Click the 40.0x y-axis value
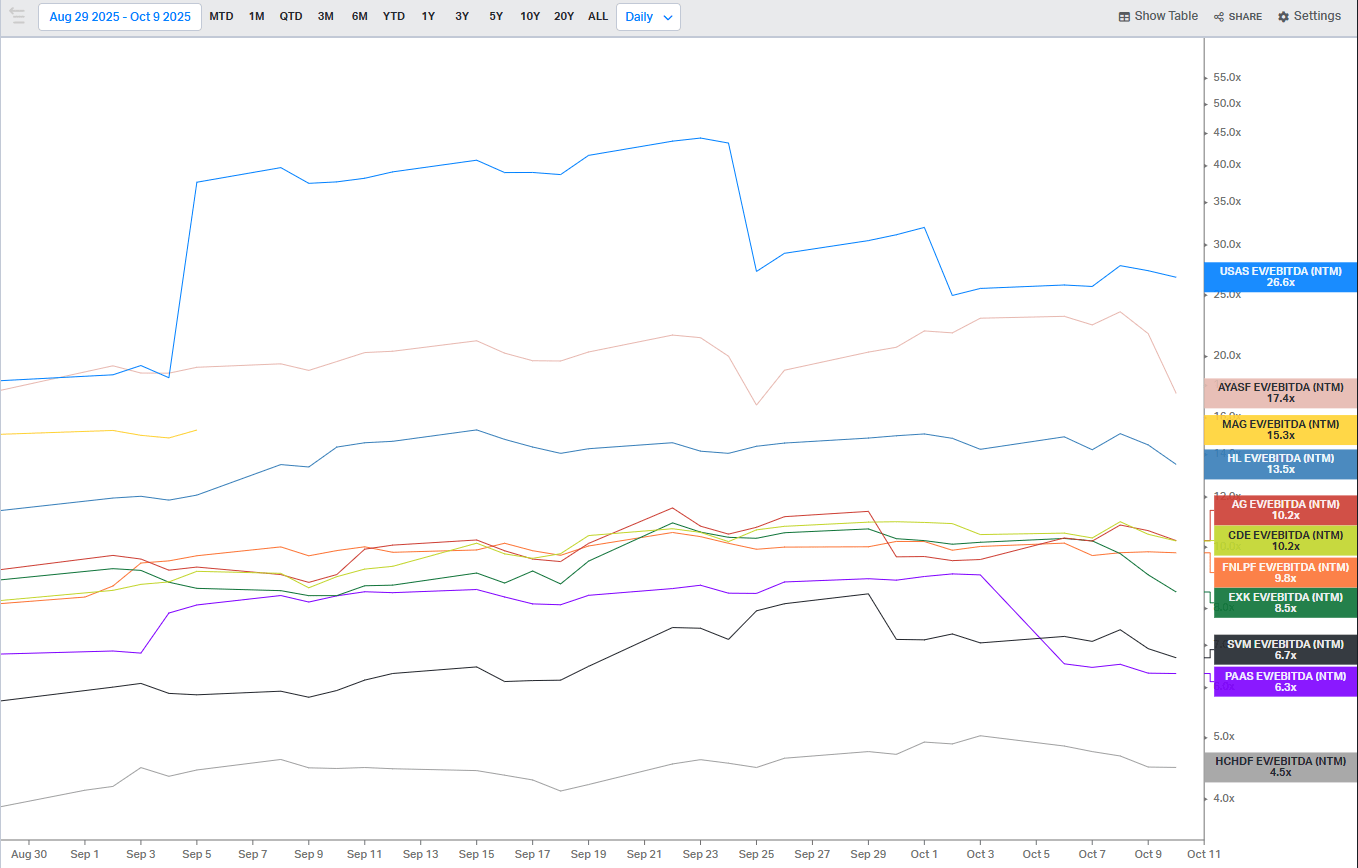Viewport: 1358px width, 868px height. pos(1227,165)
